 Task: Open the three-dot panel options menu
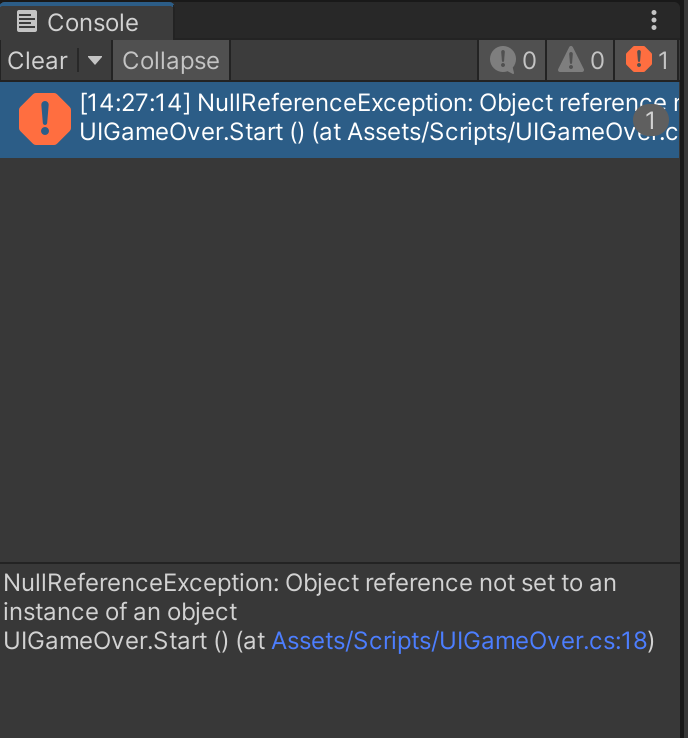point(654,21)
